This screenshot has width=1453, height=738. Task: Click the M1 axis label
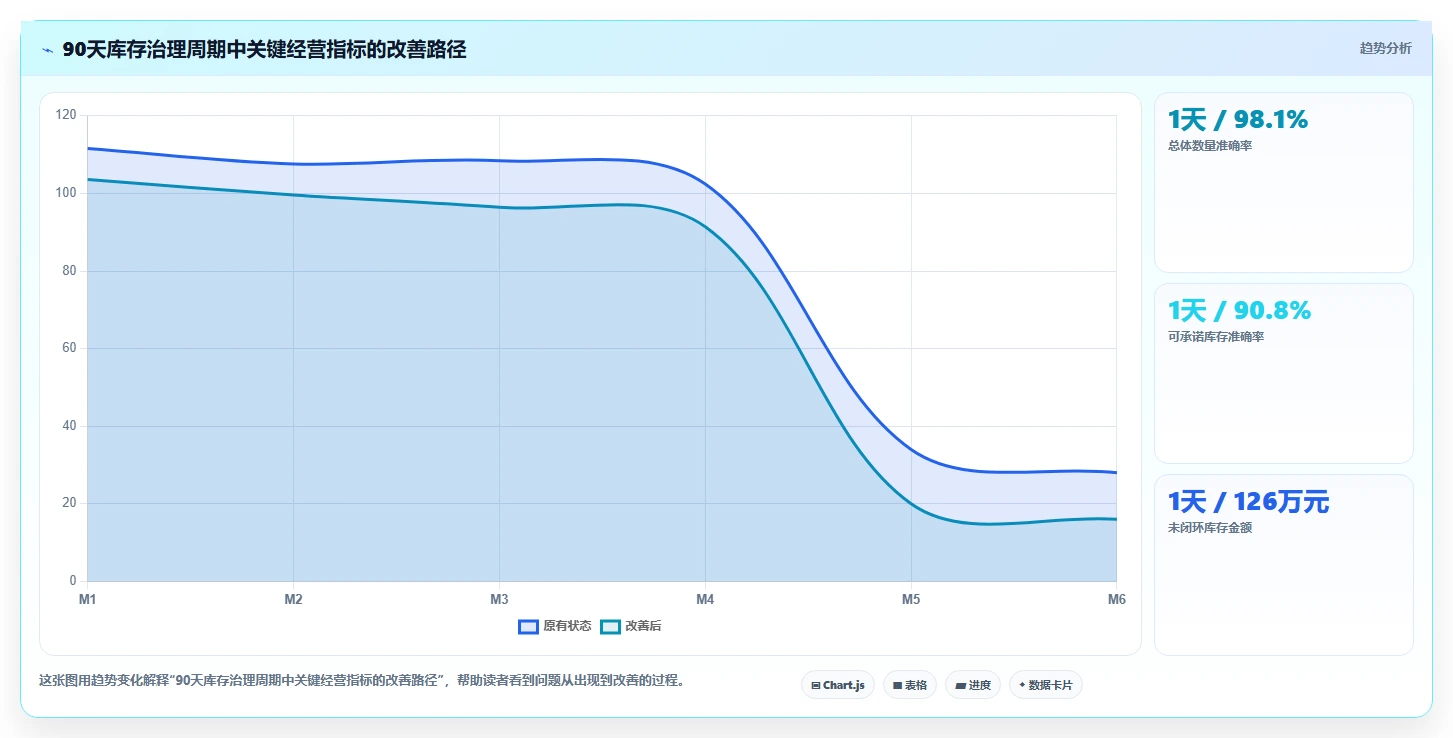click(x=87, y=599)
